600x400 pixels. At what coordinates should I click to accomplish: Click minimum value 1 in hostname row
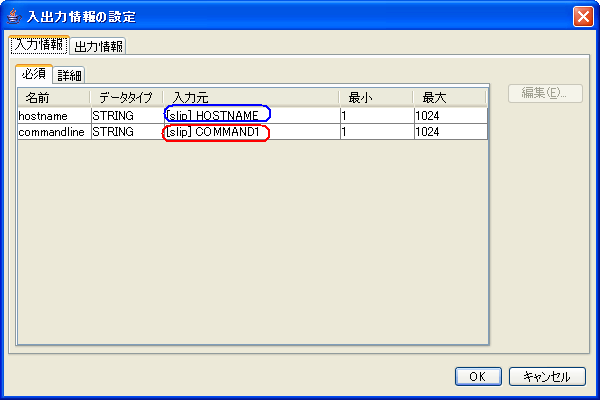pos(377,116)
